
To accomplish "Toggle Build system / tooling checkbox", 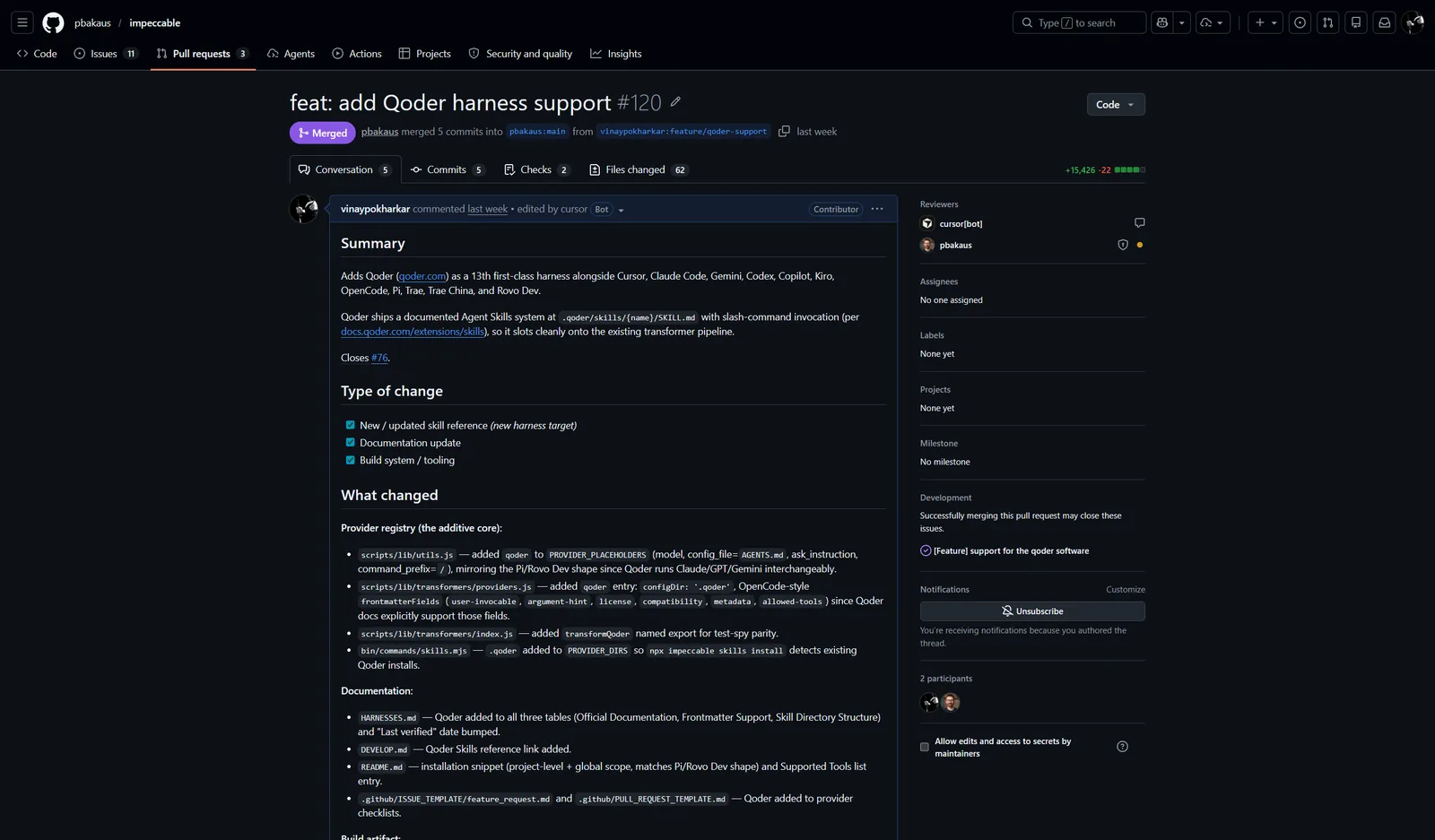I will tap(350, 460).
